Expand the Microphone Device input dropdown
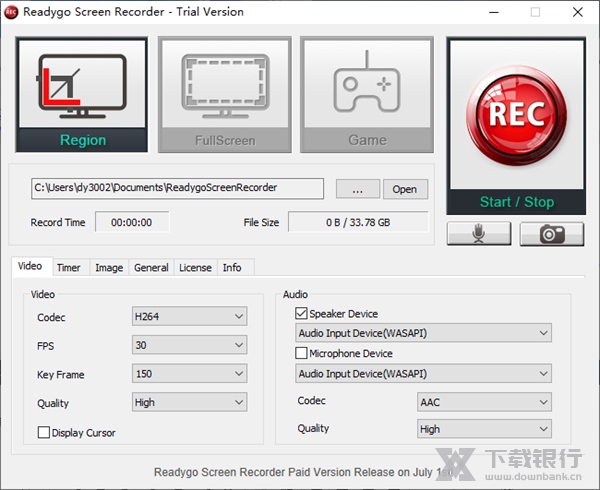 point(423,373)
